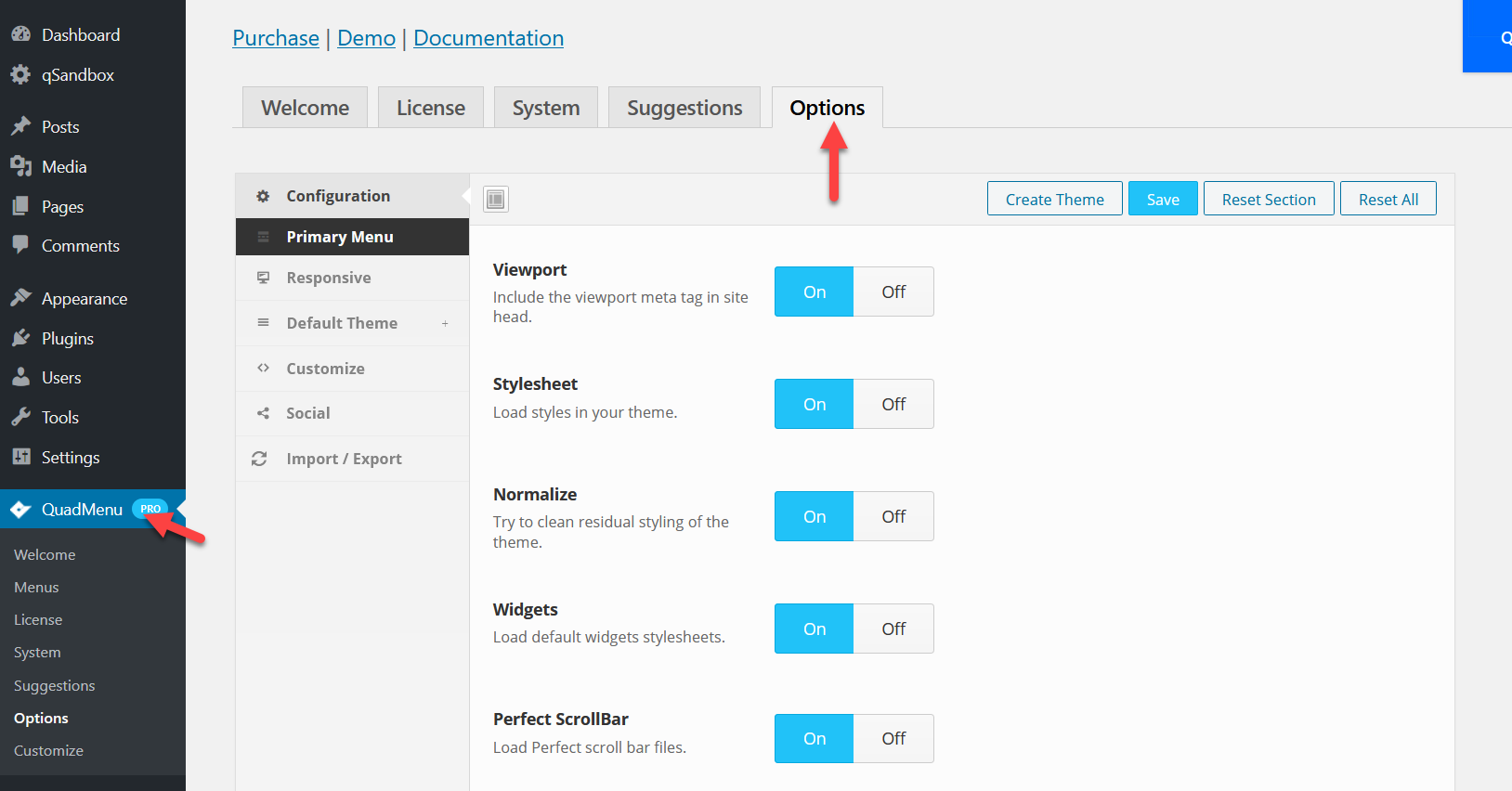1512x791 pixels.
Task: Set Widgets option to On
Action: click(x=815, y=629)
